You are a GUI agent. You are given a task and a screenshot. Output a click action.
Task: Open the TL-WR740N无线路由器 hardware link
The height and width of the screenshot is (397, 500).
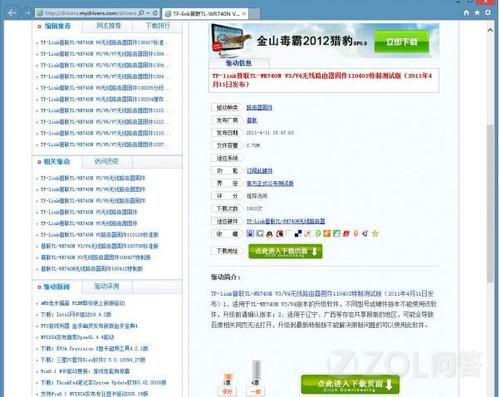[286, 221]
